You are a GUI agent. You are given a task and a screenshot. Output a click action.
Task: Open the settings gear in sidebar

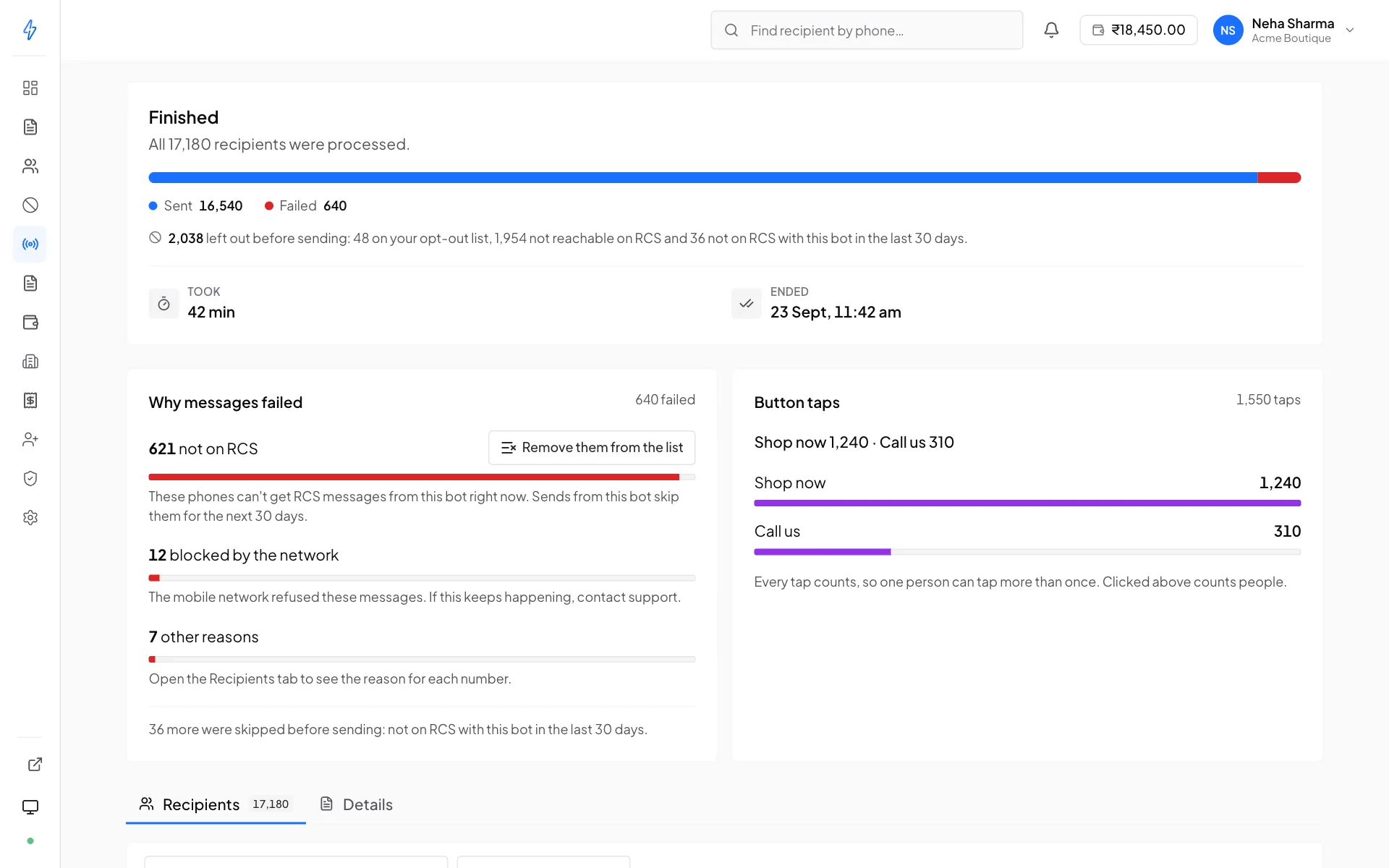pos(30,518)
